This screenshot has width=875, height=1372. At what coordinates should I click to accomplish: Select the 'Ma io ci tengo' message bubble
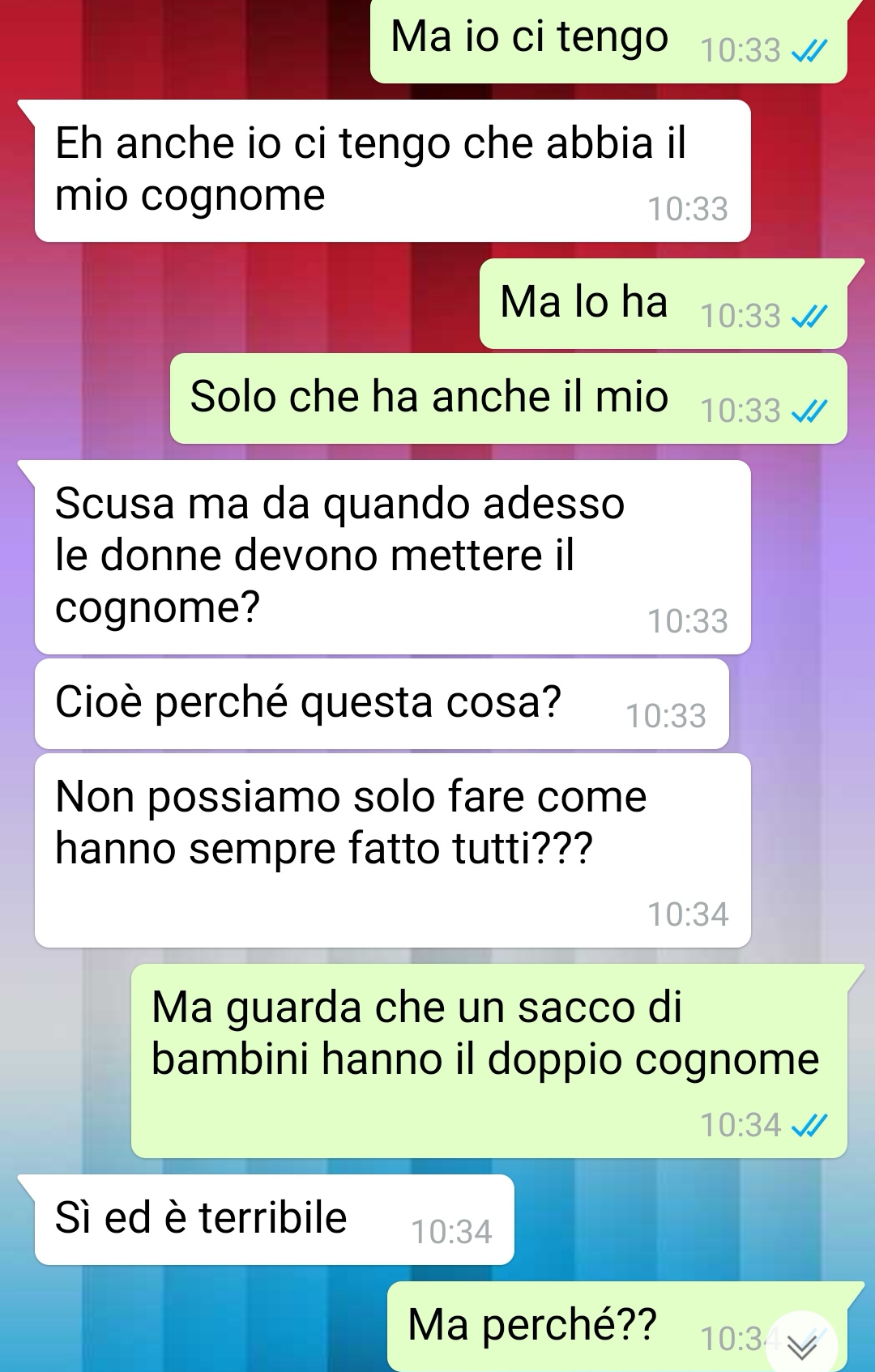[608, 40]
